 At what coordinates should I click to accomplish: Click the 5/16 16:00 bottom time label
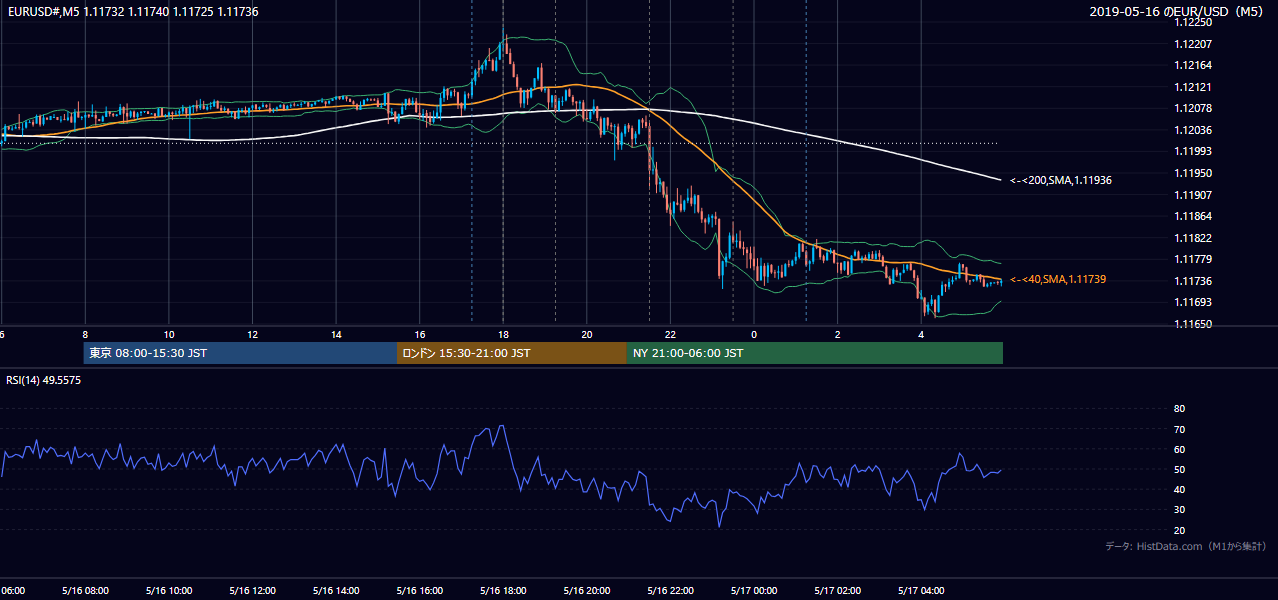coord(419,591)
